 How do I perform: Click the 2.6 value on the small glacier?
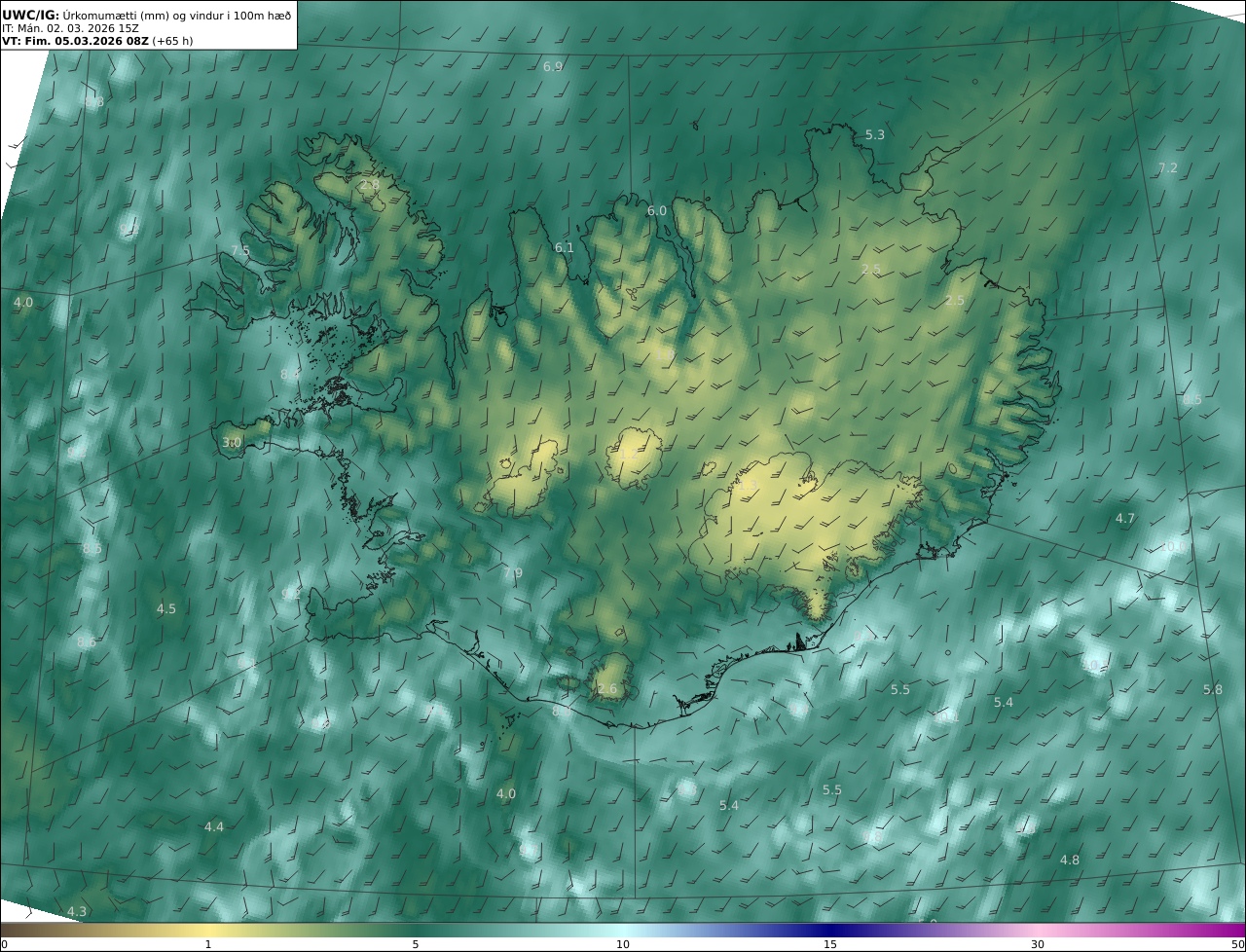point(607,689)
